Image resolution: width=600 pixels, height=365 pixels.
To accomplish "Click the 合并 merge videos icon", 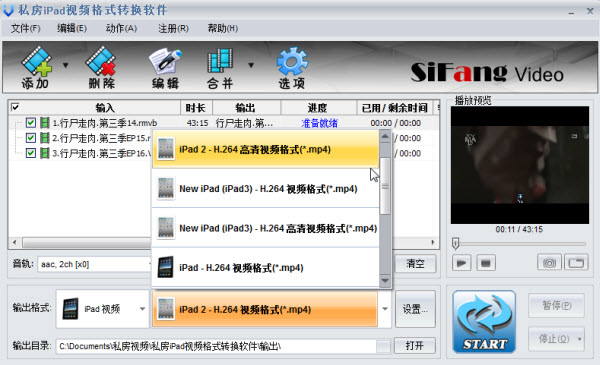I will 220,68.
